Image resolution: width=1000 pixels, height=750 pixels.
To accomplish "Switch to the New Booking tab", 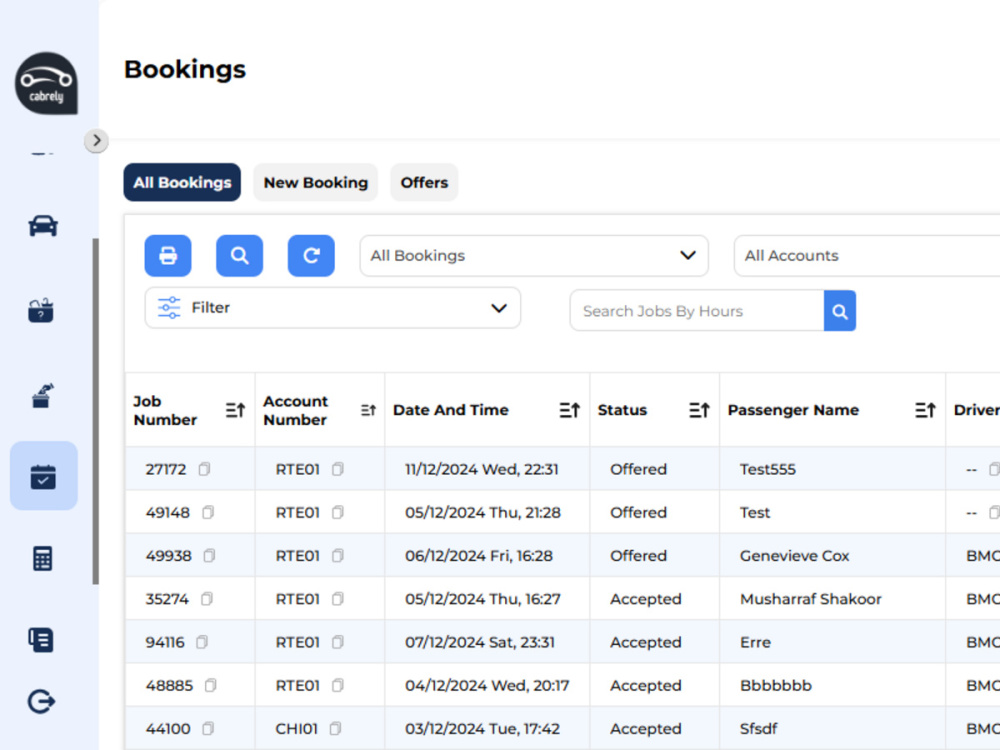I will 316,182.
